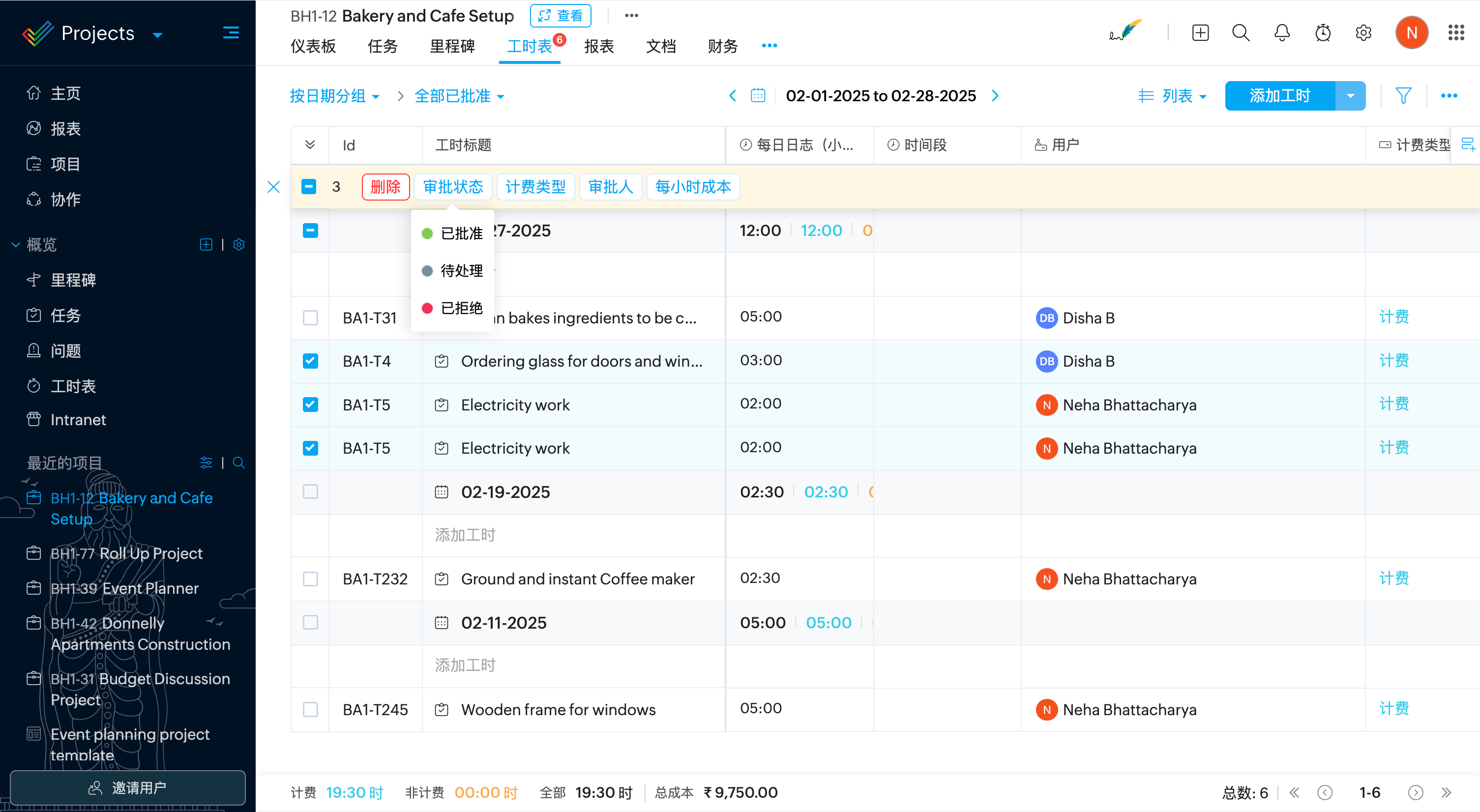
Task: Go to next date range with right arrow
Action: pyautogui.click(x=995, y=95)
